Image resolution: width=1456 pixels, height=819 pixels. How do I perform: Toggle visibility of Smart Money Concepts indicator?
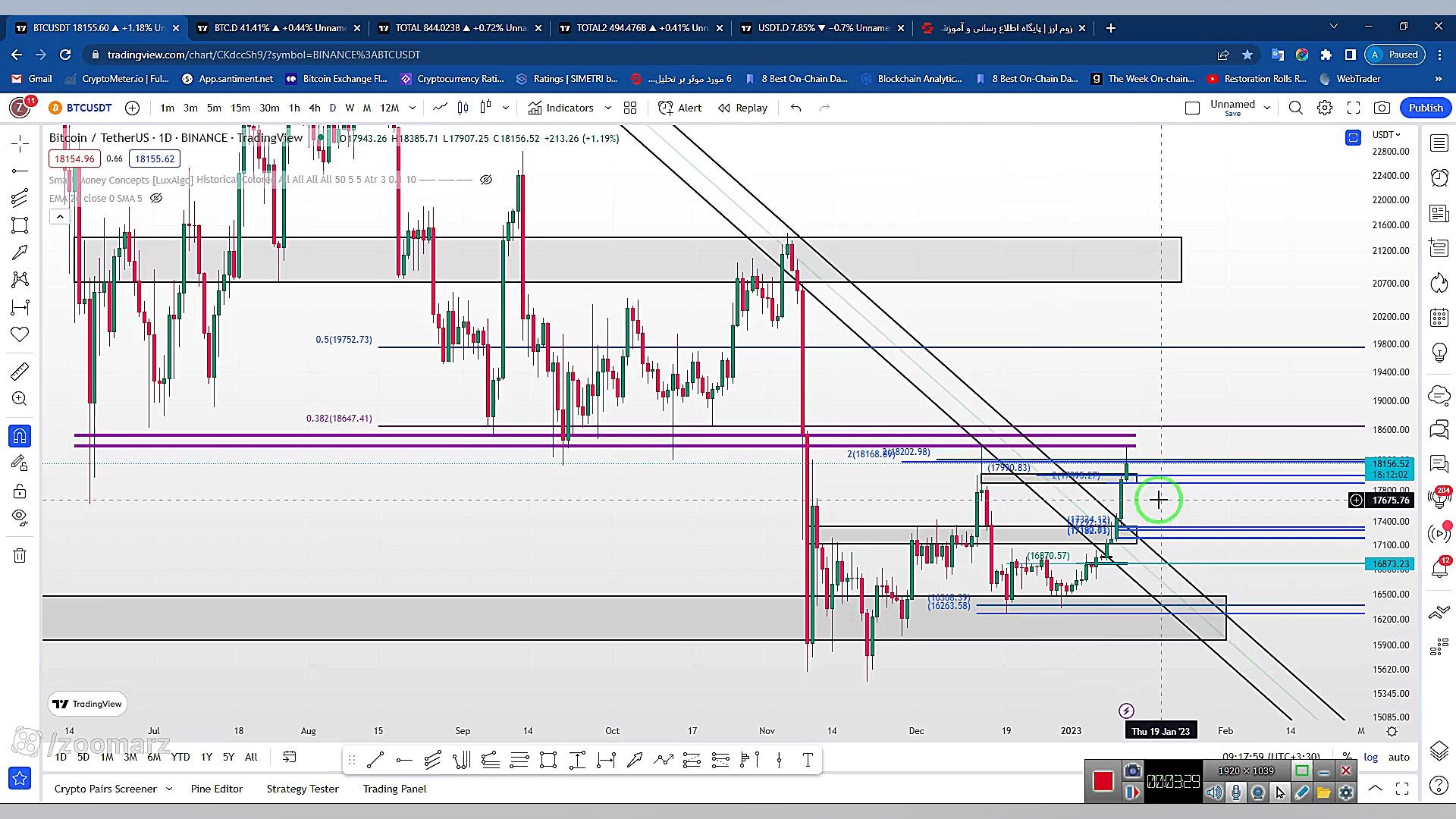(x=486, y=180)
